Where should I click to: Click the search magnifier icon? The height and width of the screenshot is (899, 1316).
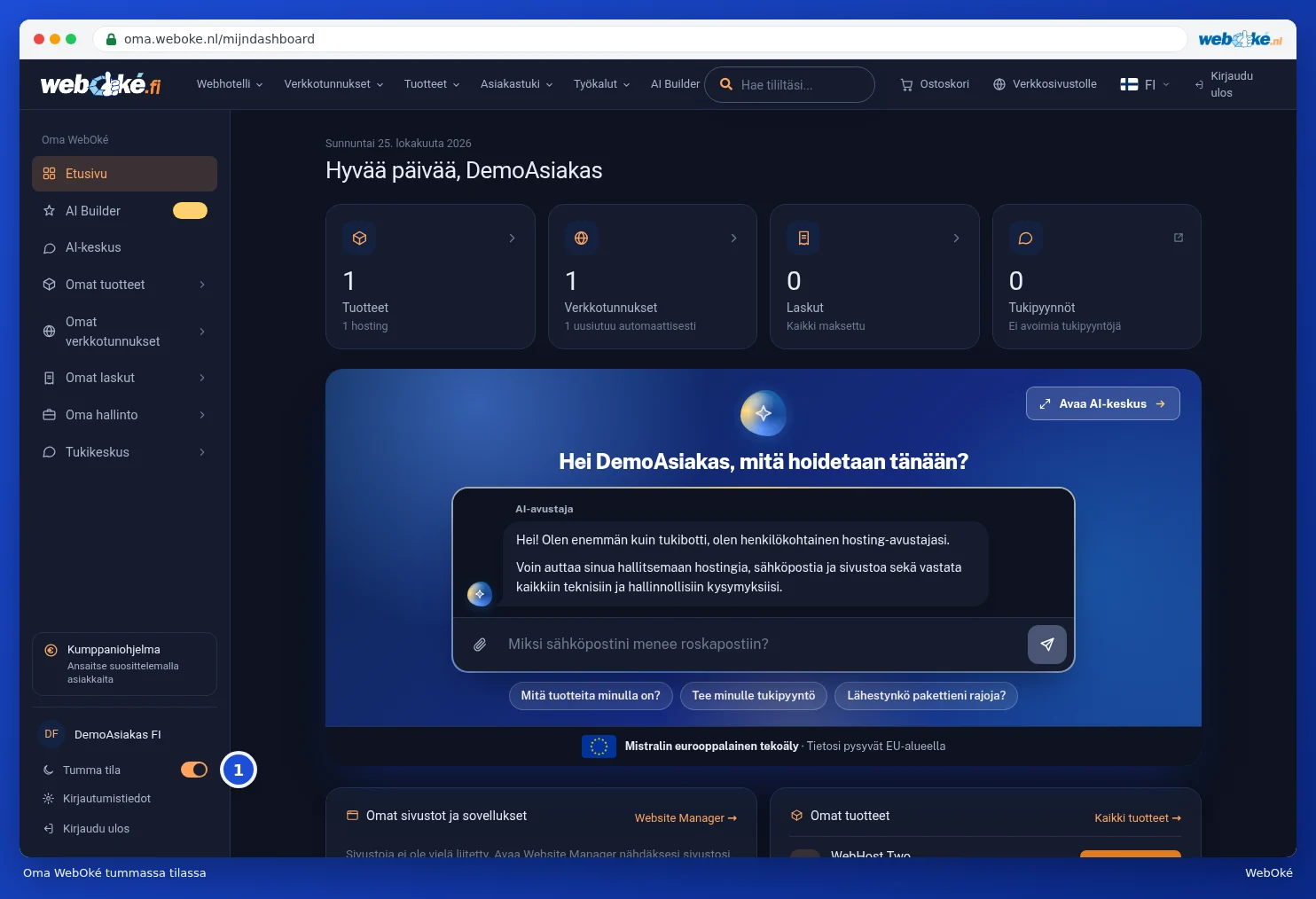click(726, 84)
